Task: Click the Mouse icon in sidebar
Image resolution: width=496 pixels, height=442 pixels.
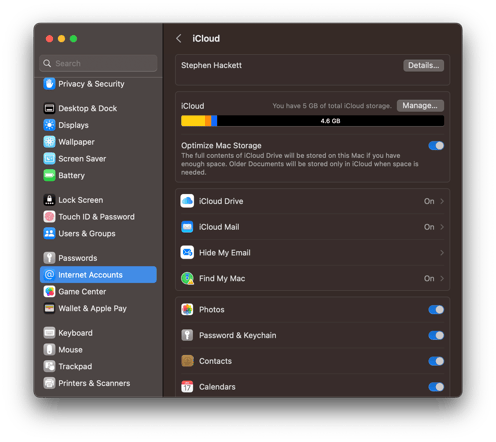Action: 49,350
